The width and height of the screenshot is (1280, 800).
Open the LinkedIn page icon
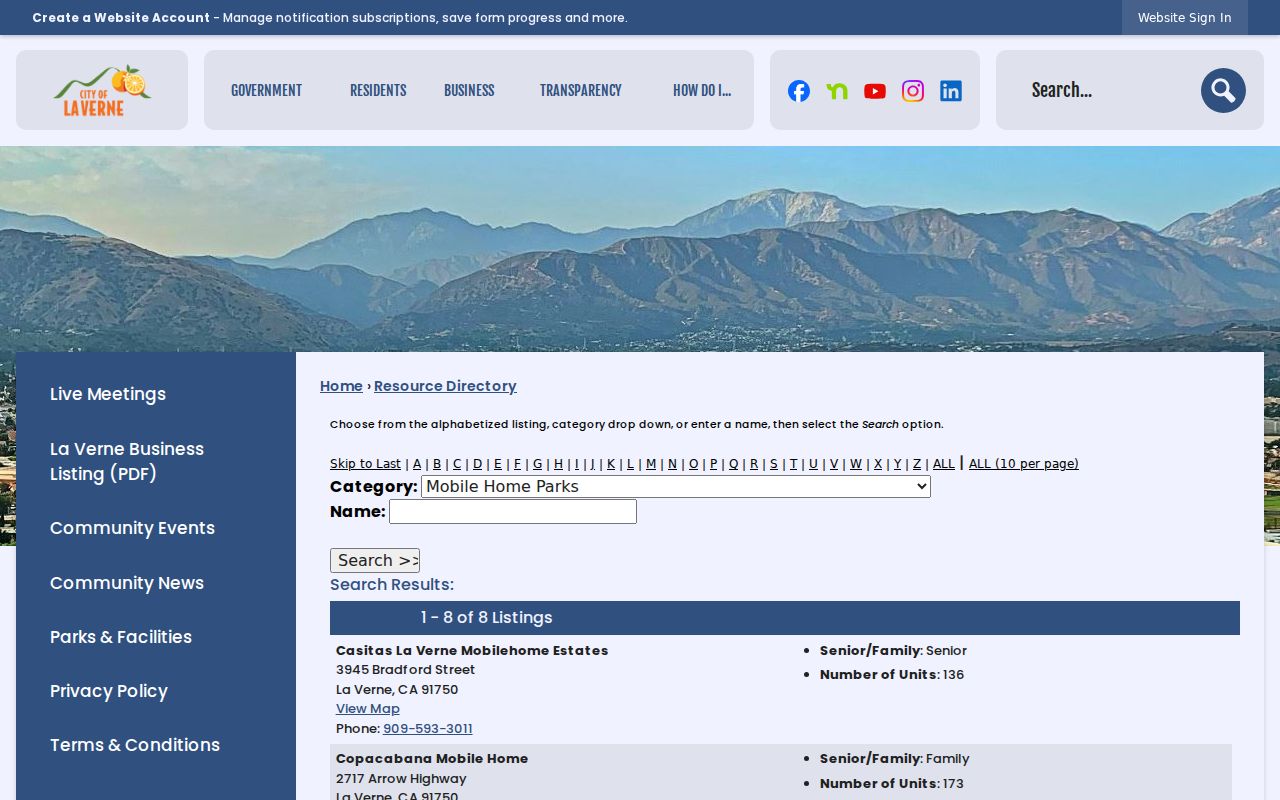point(951,91)
